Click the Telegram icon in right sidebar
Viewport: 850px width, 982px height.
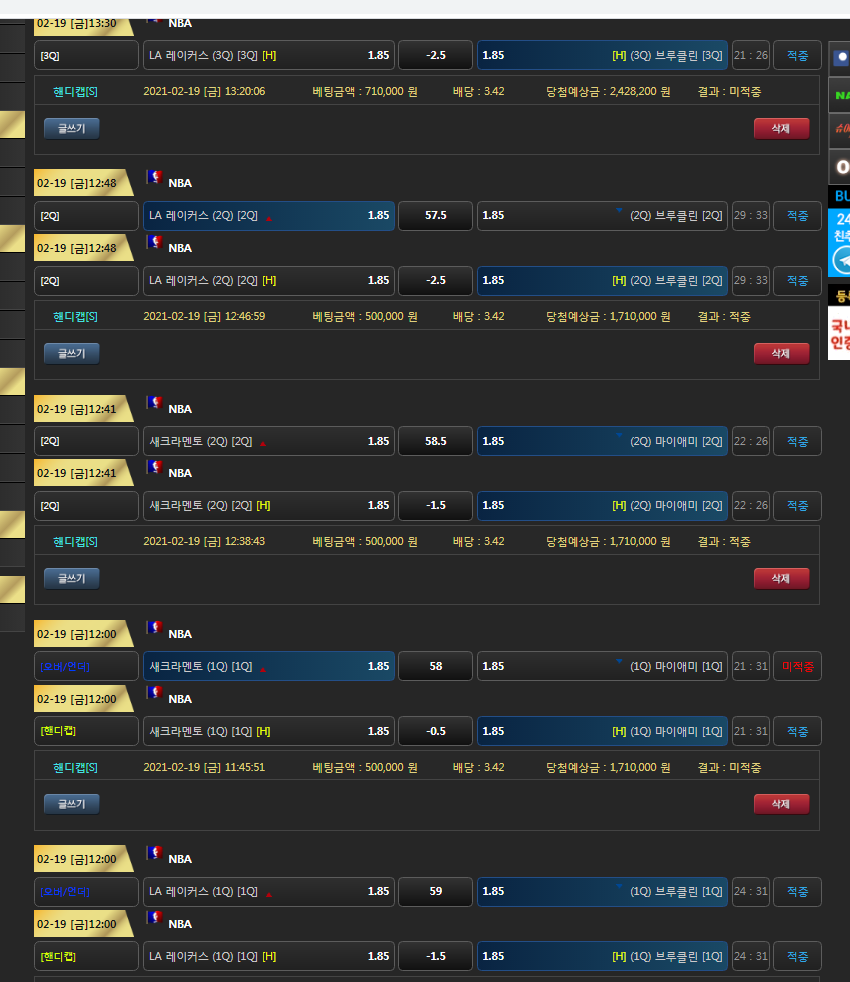(842, 260)
